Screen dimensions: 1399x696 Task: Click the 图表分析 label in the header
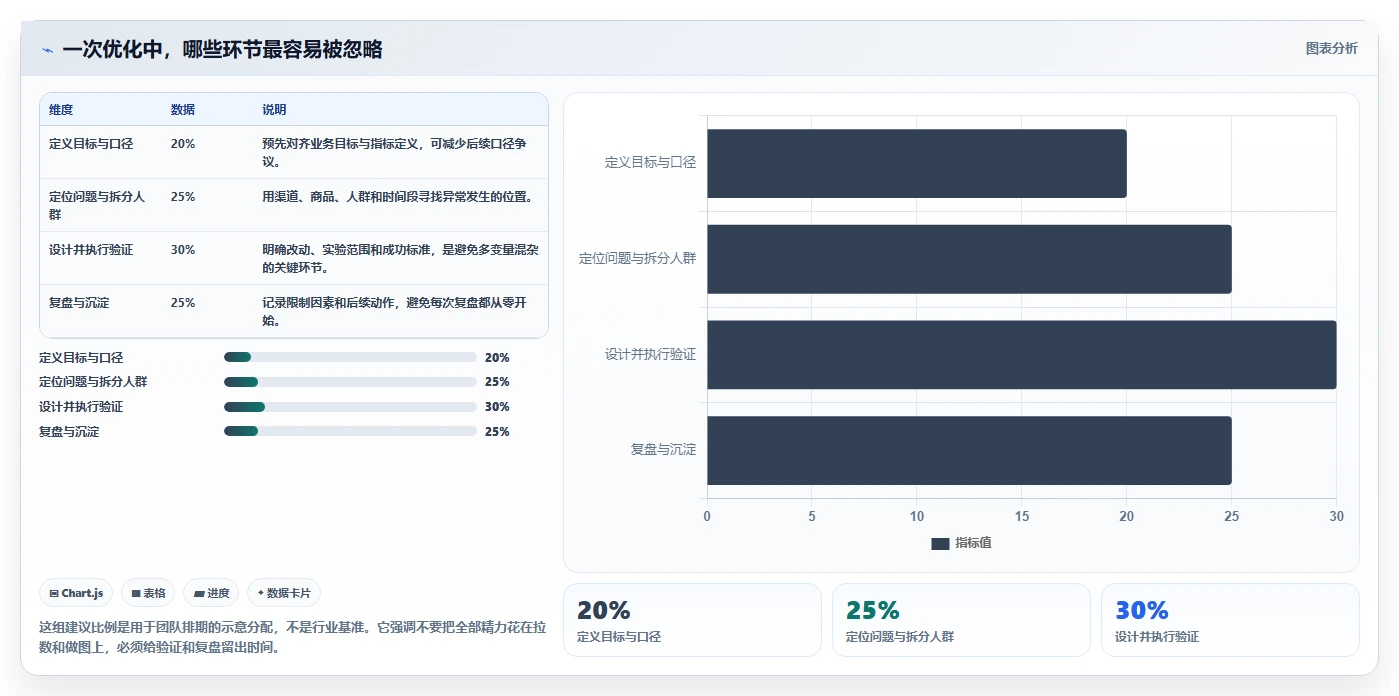1331,48
